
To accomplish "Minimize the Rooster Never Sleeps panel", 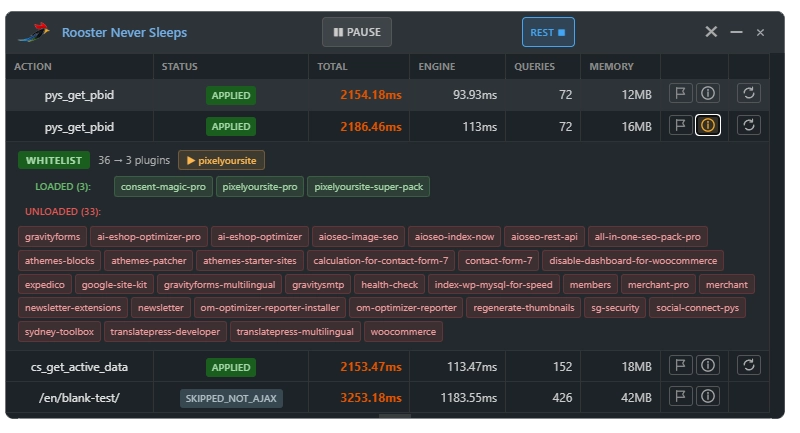I will click(736, 32).
